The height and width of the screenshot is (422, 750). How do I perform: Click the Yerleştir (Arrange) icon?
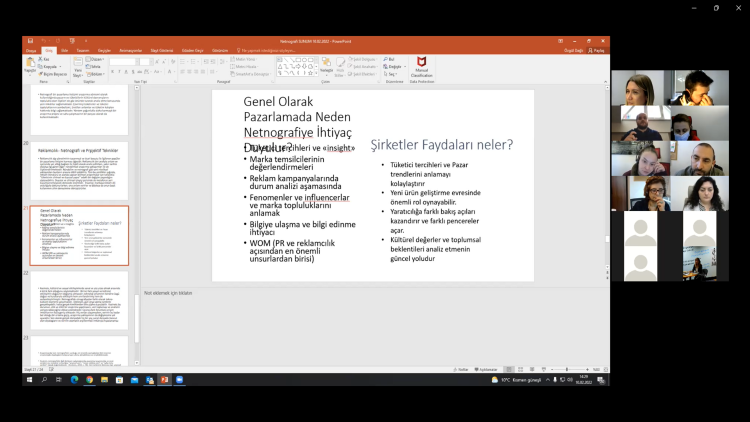(327, 64)
